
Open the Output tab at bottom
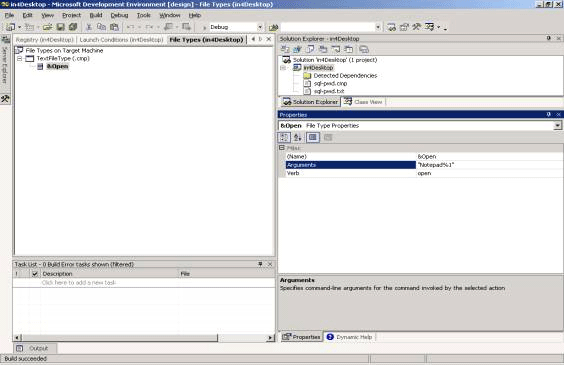[35, 348]
